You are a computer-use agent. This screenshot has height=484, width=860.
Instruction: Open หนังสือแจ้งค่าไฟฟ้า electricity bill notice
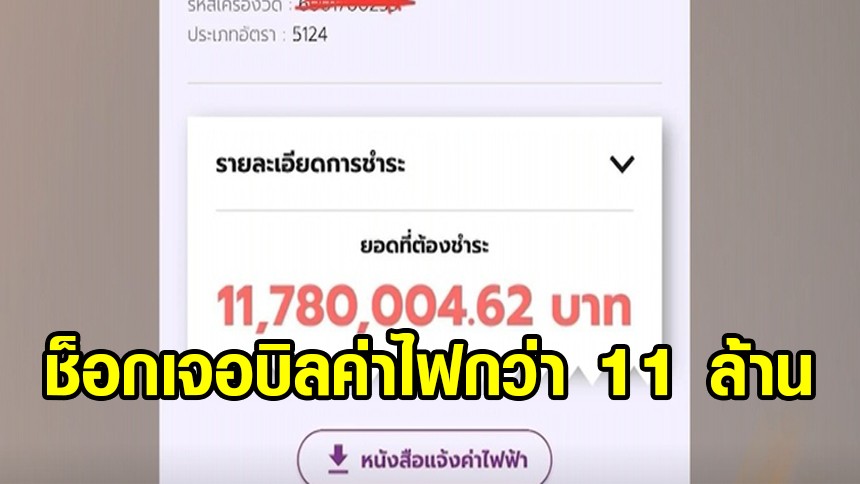425,459
